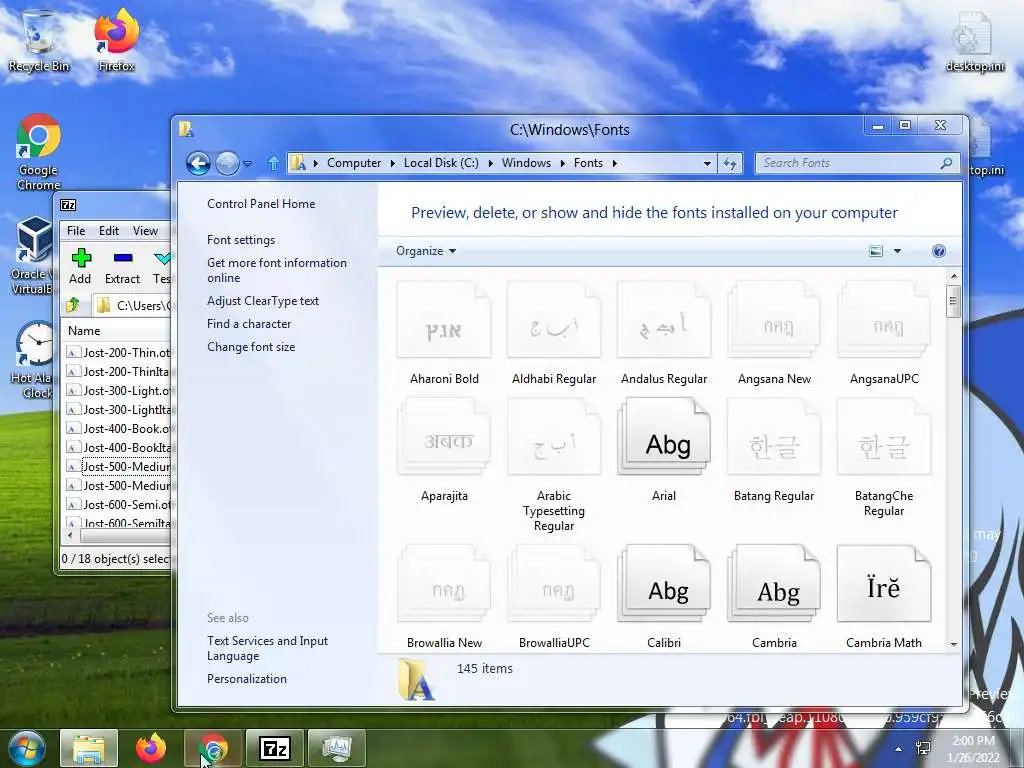Click the fonts list scroll down arrow
Screen dimensions: 1024x768
coord(953,644)
